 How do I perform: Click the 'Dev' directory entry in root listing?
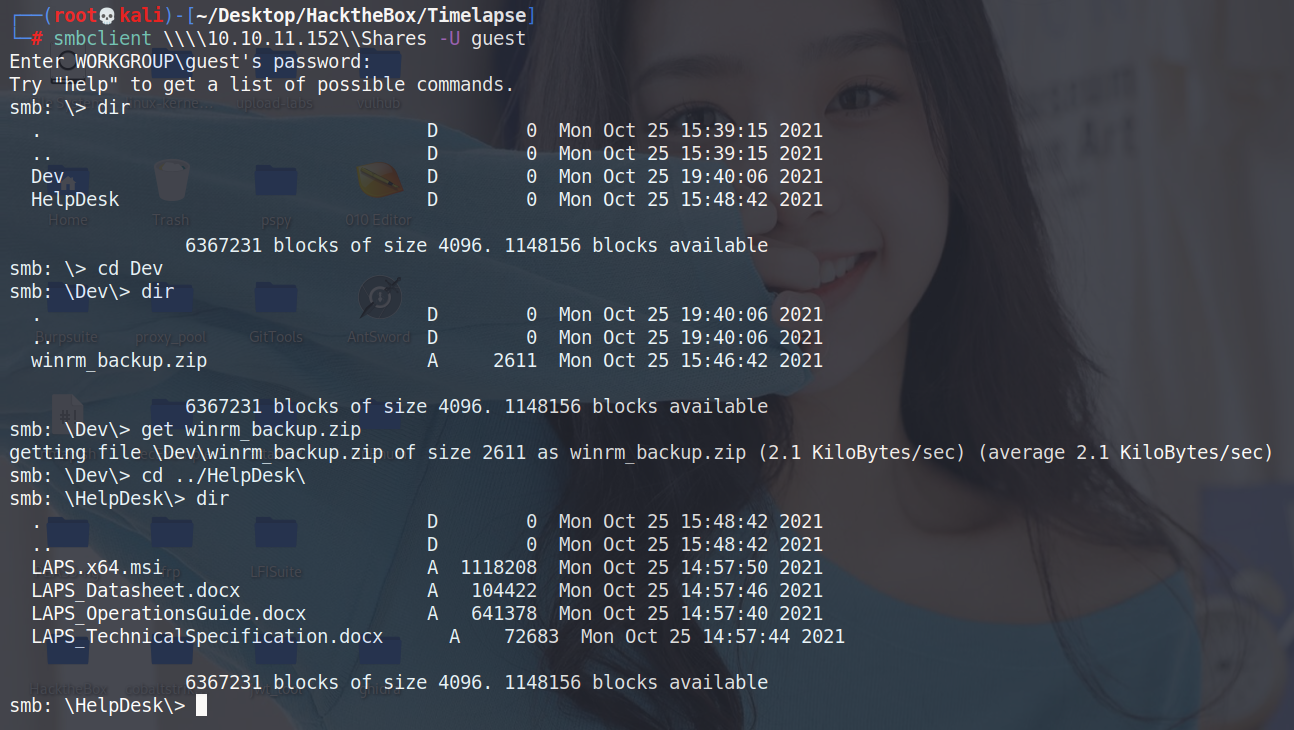[47, 177]
